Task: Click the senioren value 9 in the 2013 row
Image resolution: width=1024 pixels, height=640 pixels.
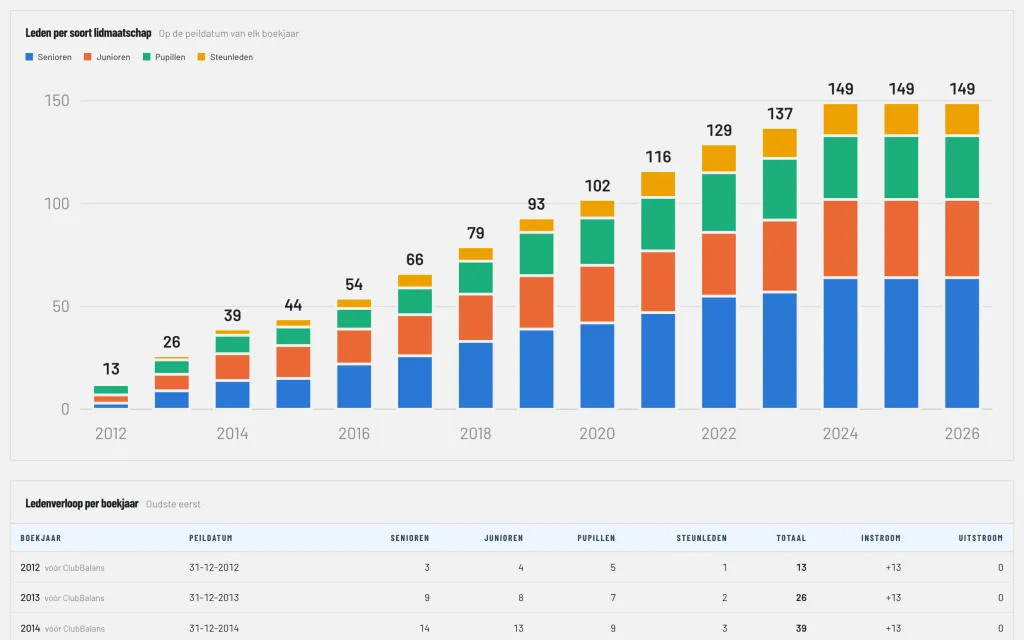Action: click(x=427, y=598)
